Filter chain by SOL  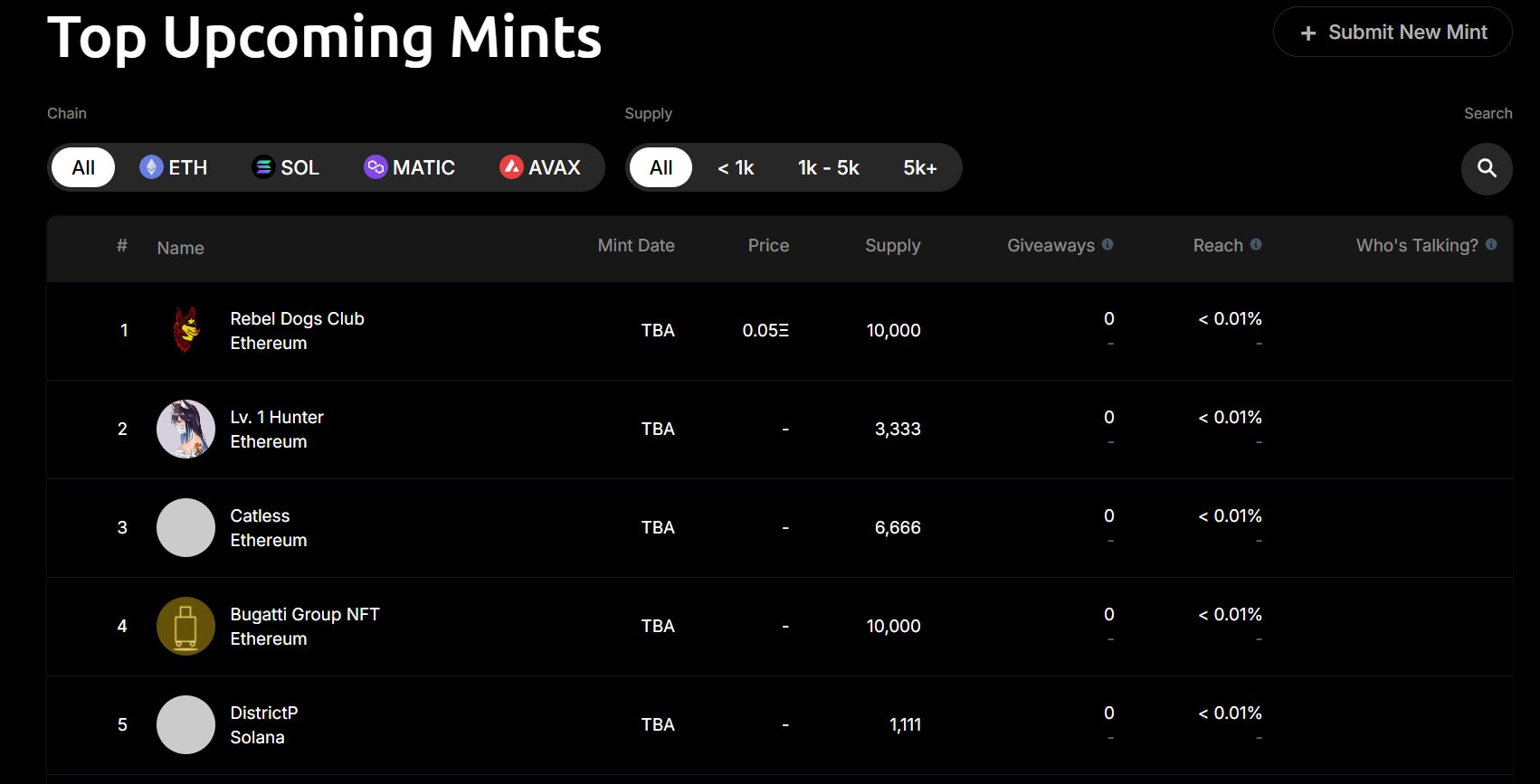click(286, 167)
